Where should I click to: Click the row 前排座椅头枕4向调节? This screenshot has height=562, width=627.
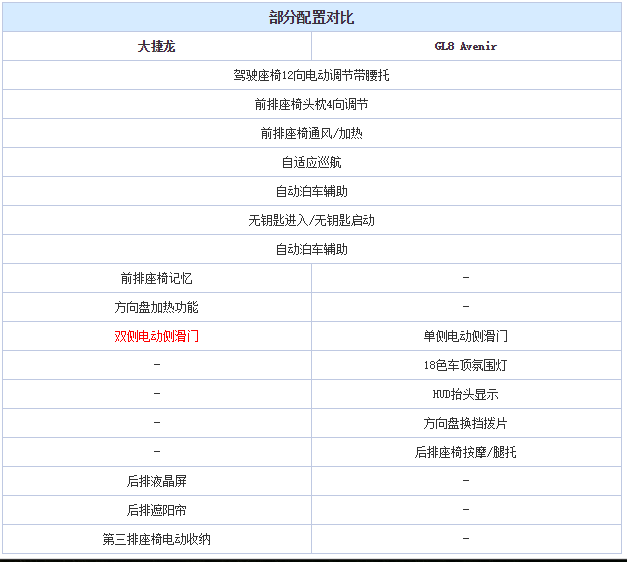click(x=312, y=104)
